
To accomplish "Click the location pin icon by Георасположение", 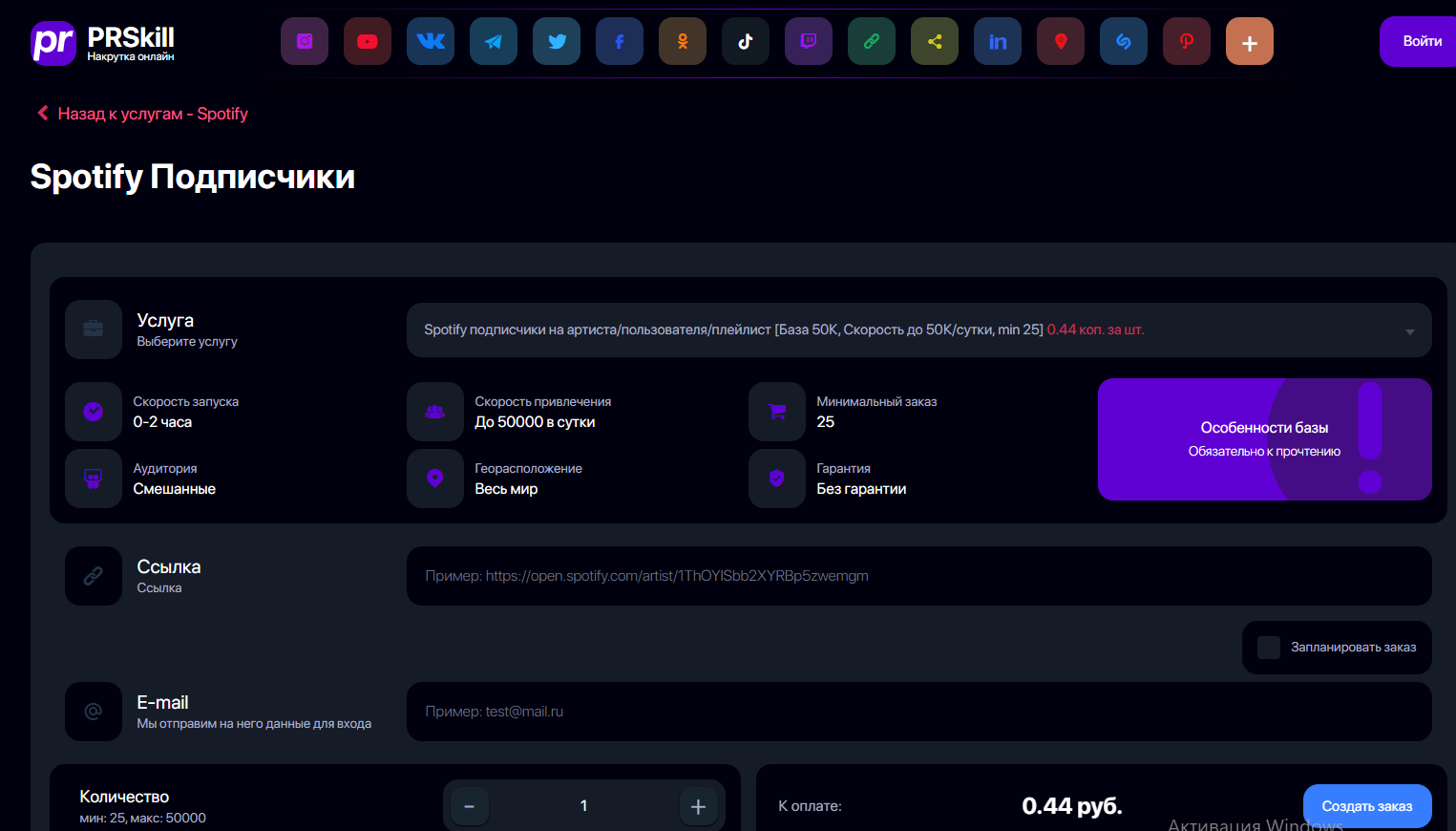I will [435, 479].
